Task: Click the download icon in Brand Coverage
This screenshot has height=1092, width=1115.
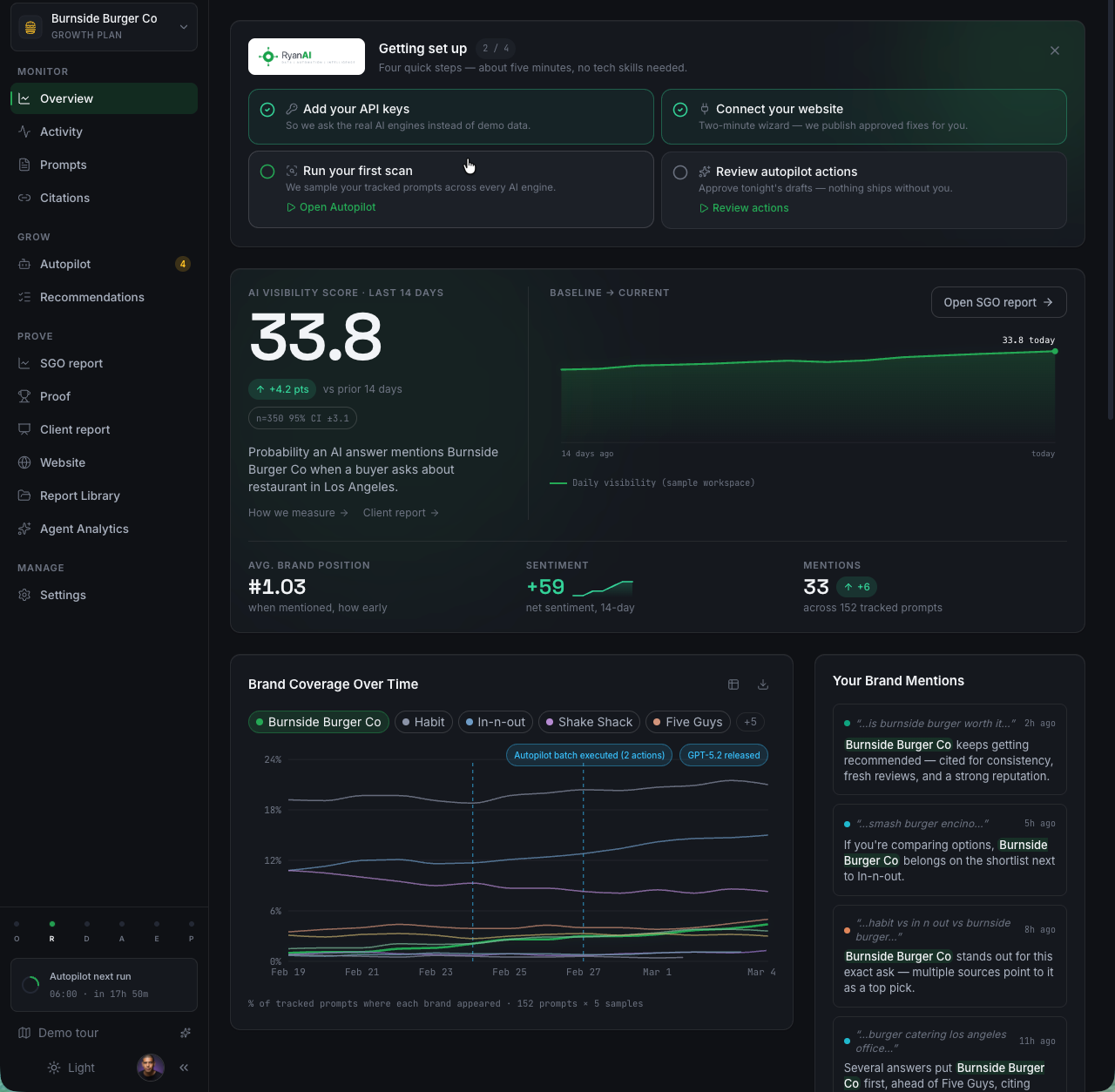Action: [x=763, y=684]
